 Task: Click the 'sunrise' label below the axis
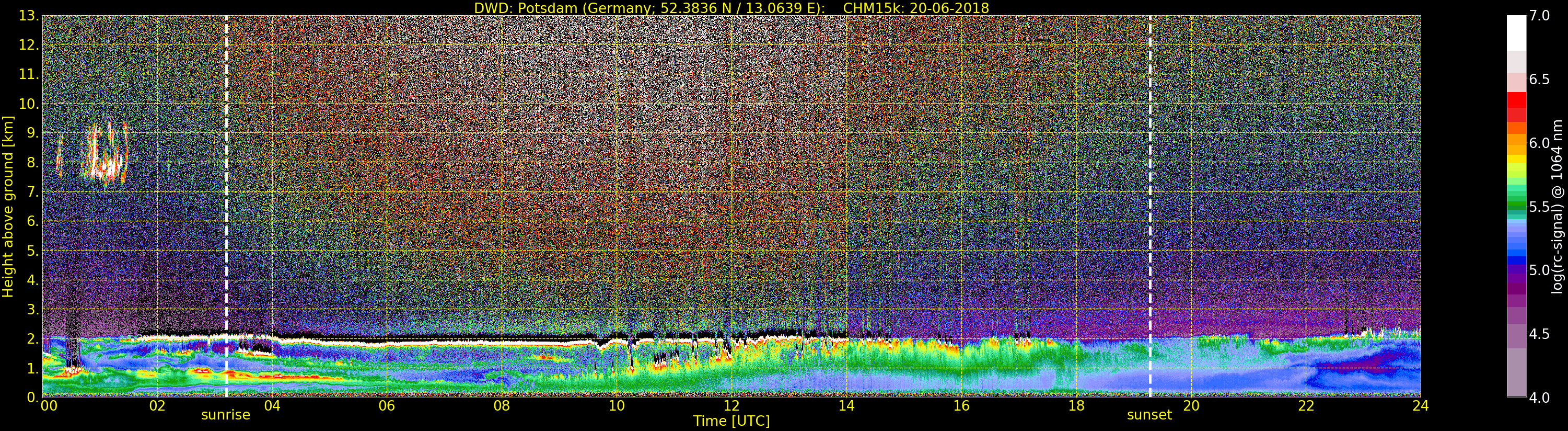226,415
